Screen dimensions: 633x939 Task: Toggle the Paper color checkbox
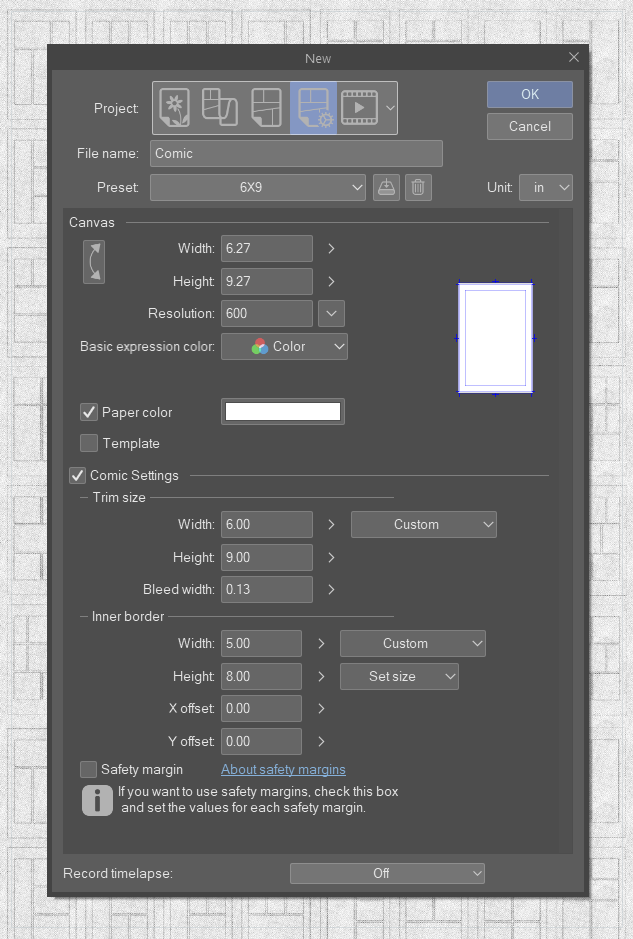(89, 412)
